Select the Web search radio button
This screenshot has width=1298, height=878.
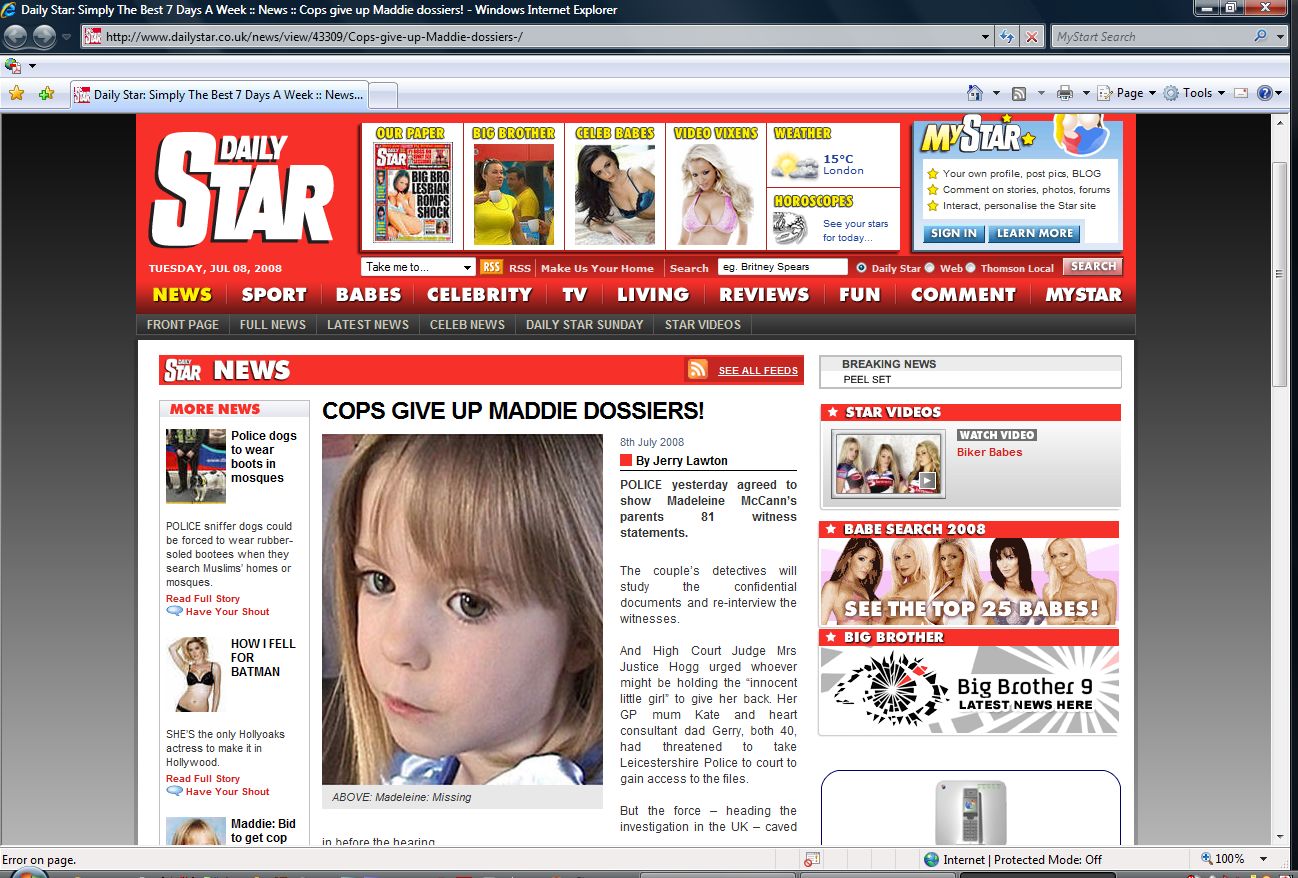[x=929, y=268]
